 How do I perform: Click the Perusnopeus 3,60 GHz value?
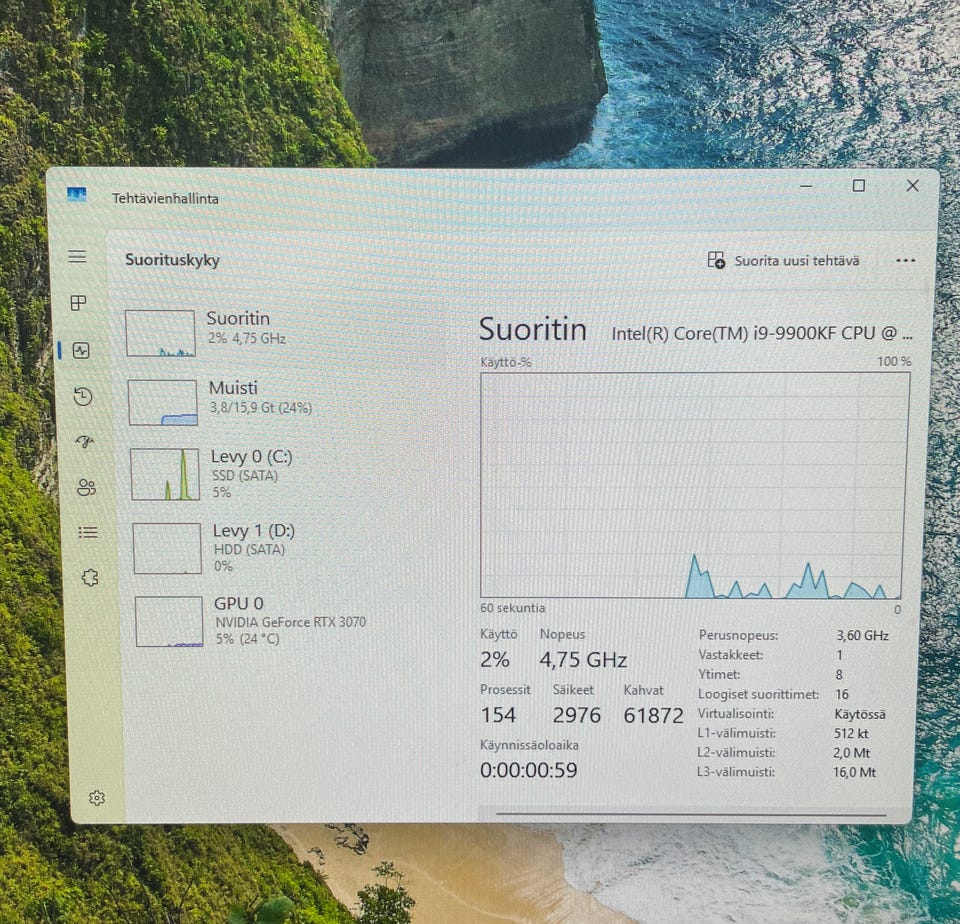click(862, 636)
